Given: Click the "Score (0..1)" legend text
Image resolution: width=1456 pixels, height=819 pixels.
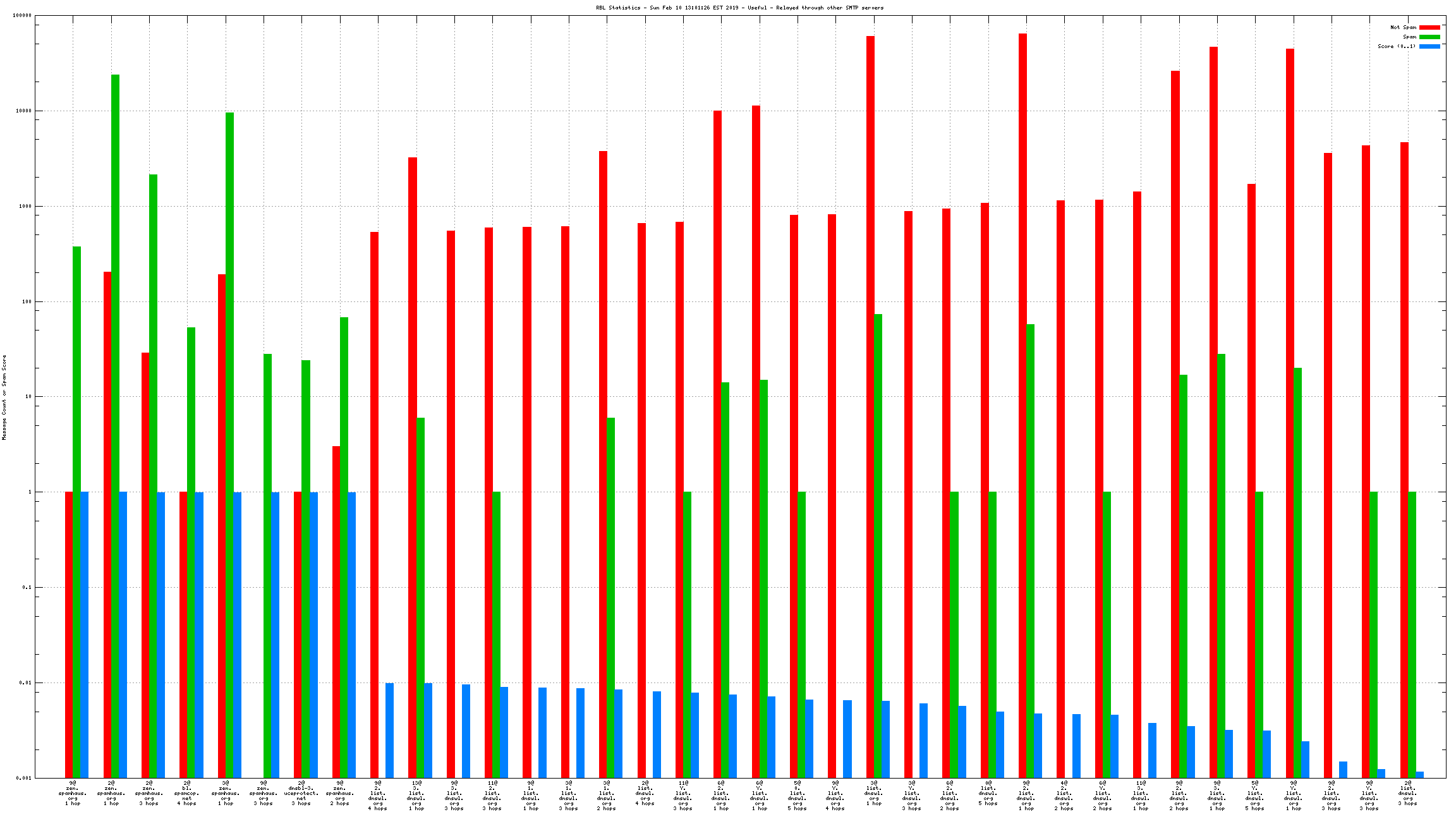Looking at the screenshot, I should (x=1397, y=46).
